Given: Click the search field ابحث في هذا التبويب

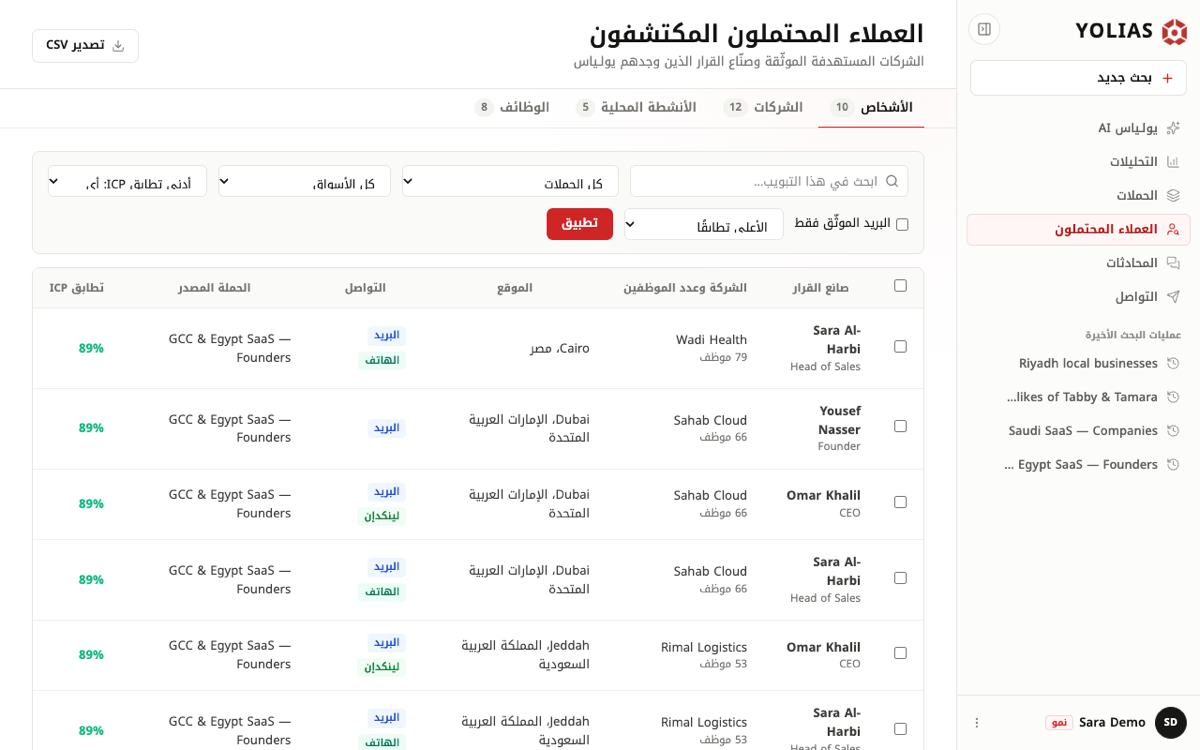Looking at the screenshot, I should click(769, 181).
